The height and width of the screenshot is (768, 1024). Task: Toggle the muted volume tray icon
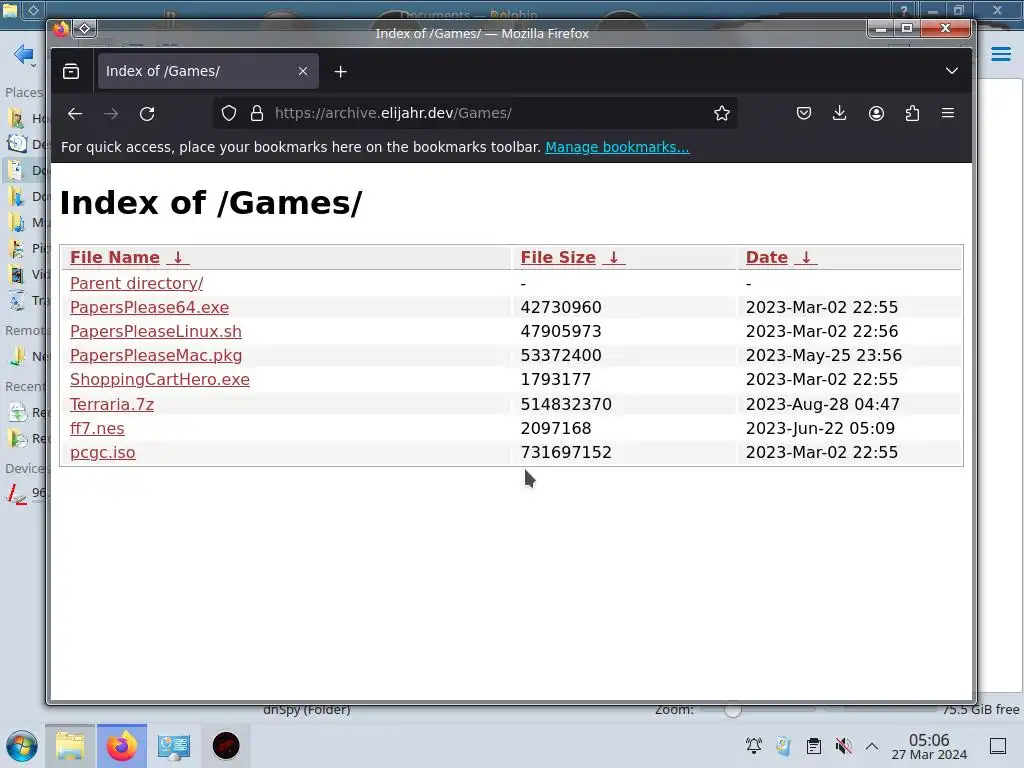(843, 746)
